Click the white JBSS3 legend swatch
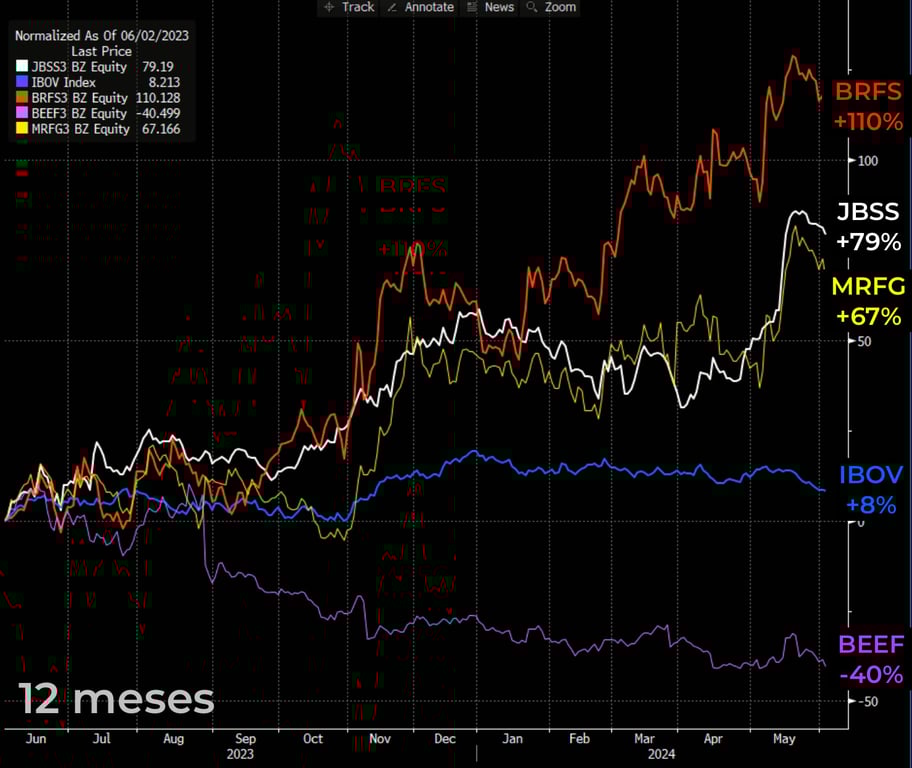This screenshot has height=768, width=912. (22, 66)
